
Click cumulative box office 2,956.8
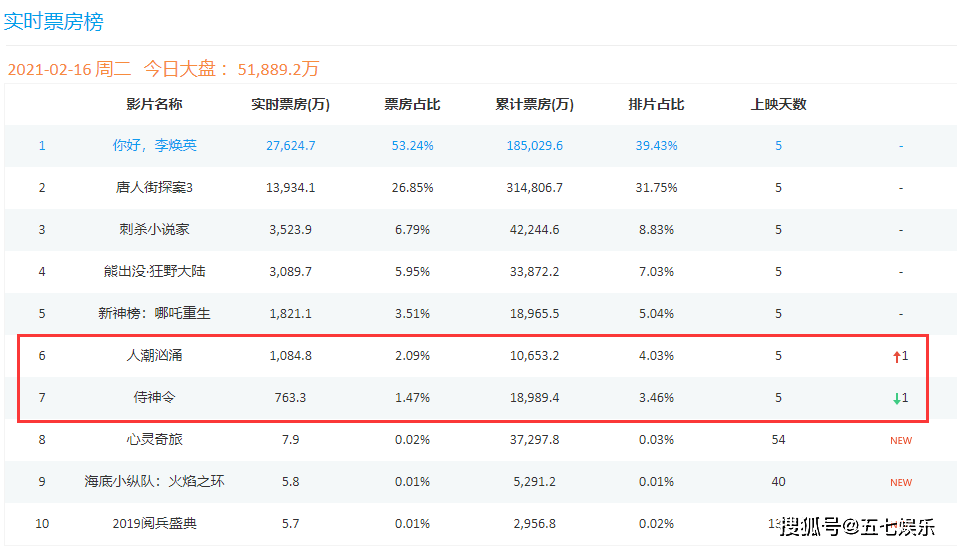coord(535,524)
